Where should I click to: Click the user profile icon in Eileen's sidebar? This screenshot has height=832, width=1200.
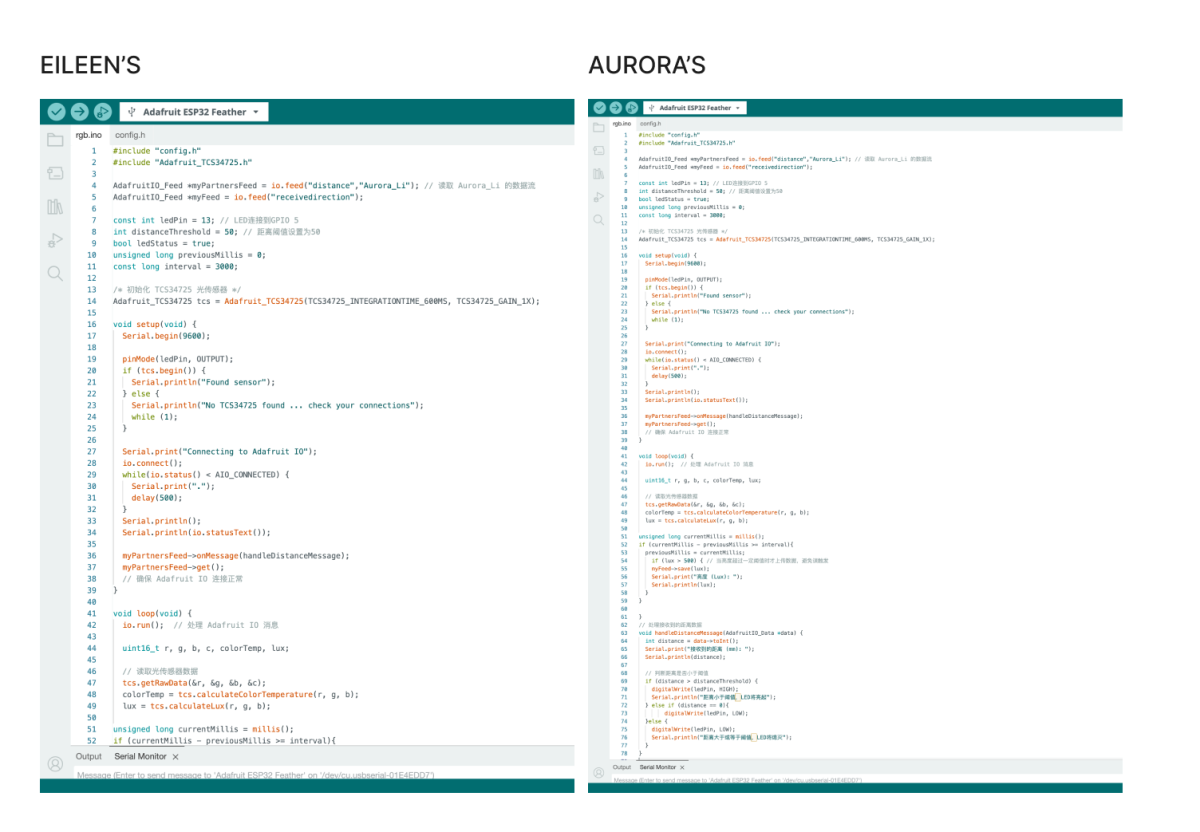click(x=55, y=763)
